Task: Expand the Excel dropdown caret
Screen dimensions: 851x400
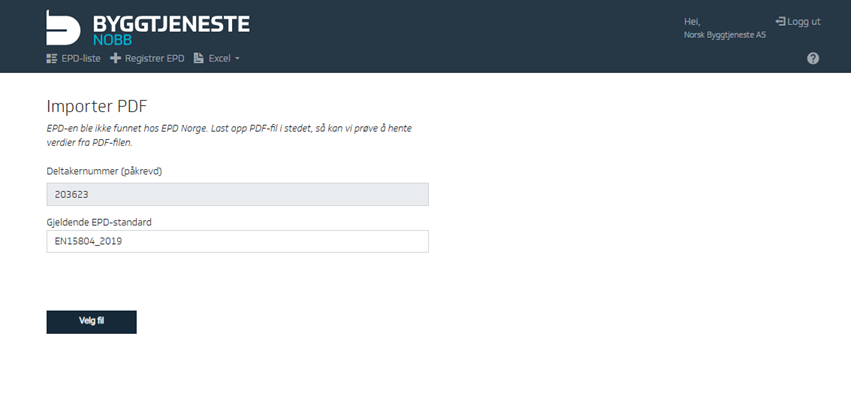Action: pyautogui.click(x=237, y=58)
